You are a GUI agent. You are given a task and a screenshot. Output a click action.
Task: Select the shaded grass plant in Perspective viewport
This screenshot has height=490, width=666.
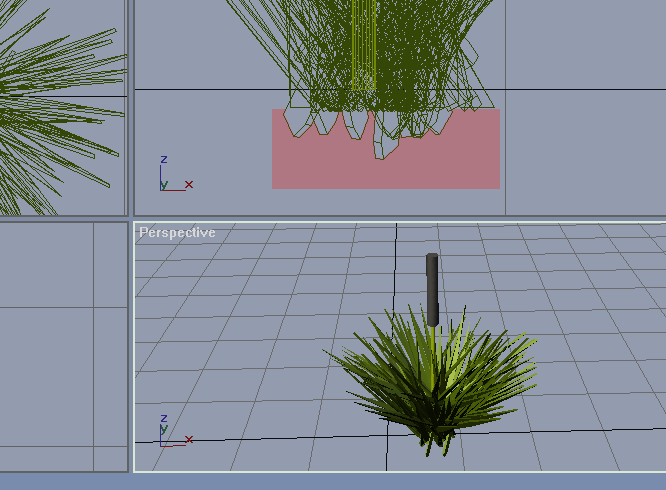(x=432, y=382)
